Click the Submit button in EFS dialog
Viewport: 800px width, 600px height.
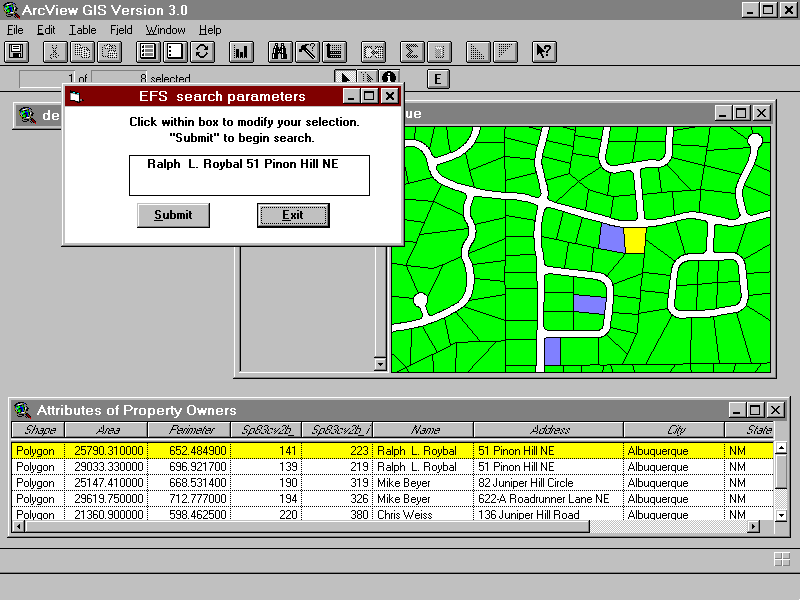[173, 215]
